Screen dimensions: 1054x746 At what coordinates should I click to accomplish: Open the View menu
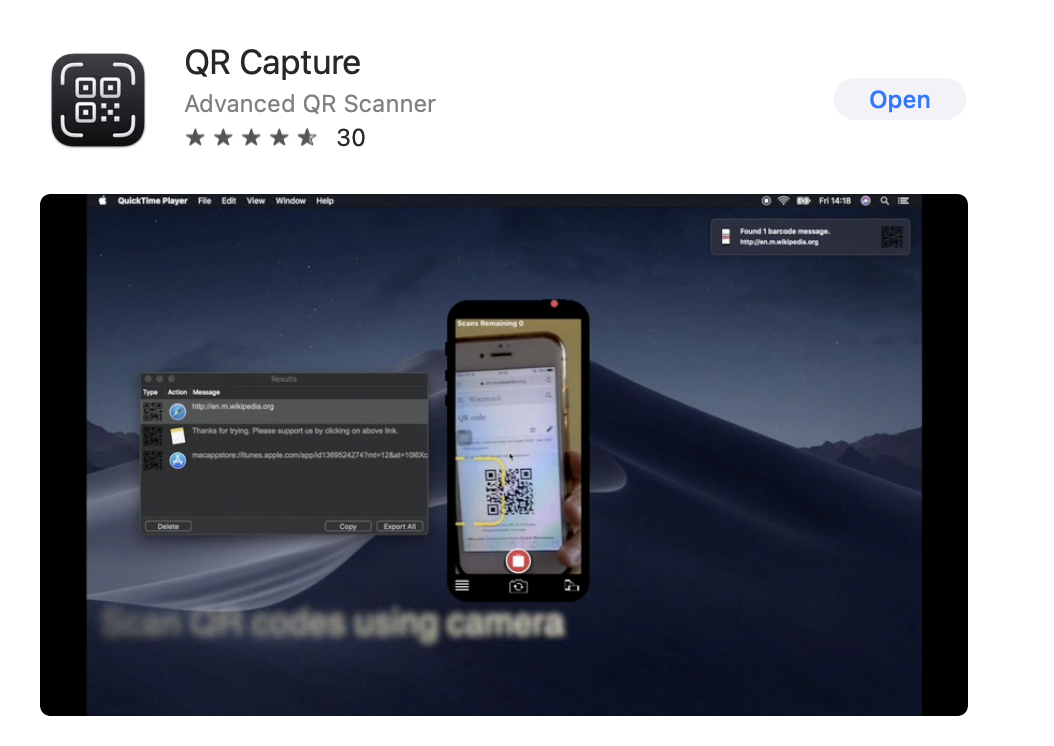pos(255,201)
